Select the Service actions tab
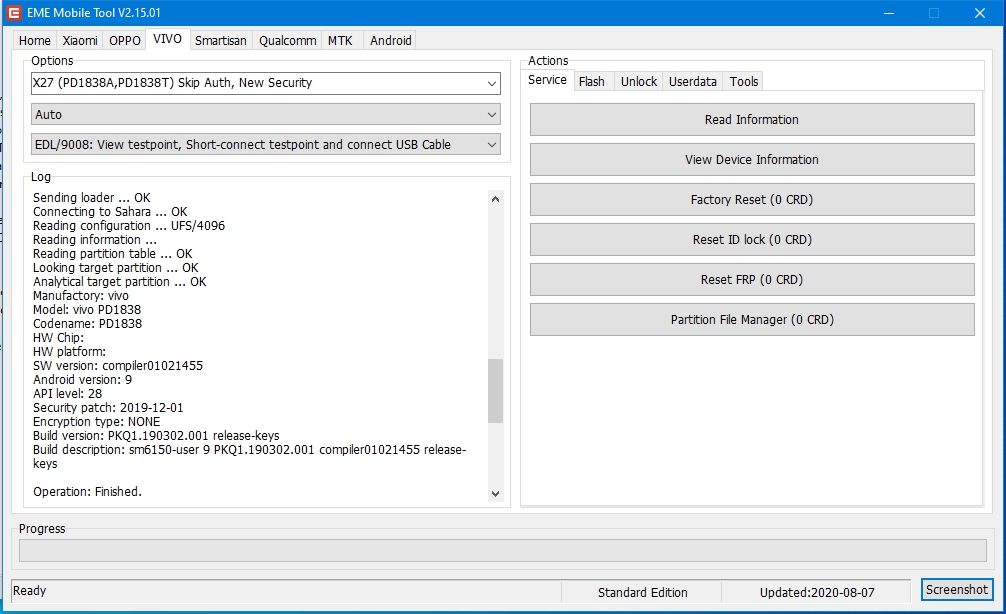Viewport: 1006px width, 614px height. pyautogui.click(x=547, y=80)
